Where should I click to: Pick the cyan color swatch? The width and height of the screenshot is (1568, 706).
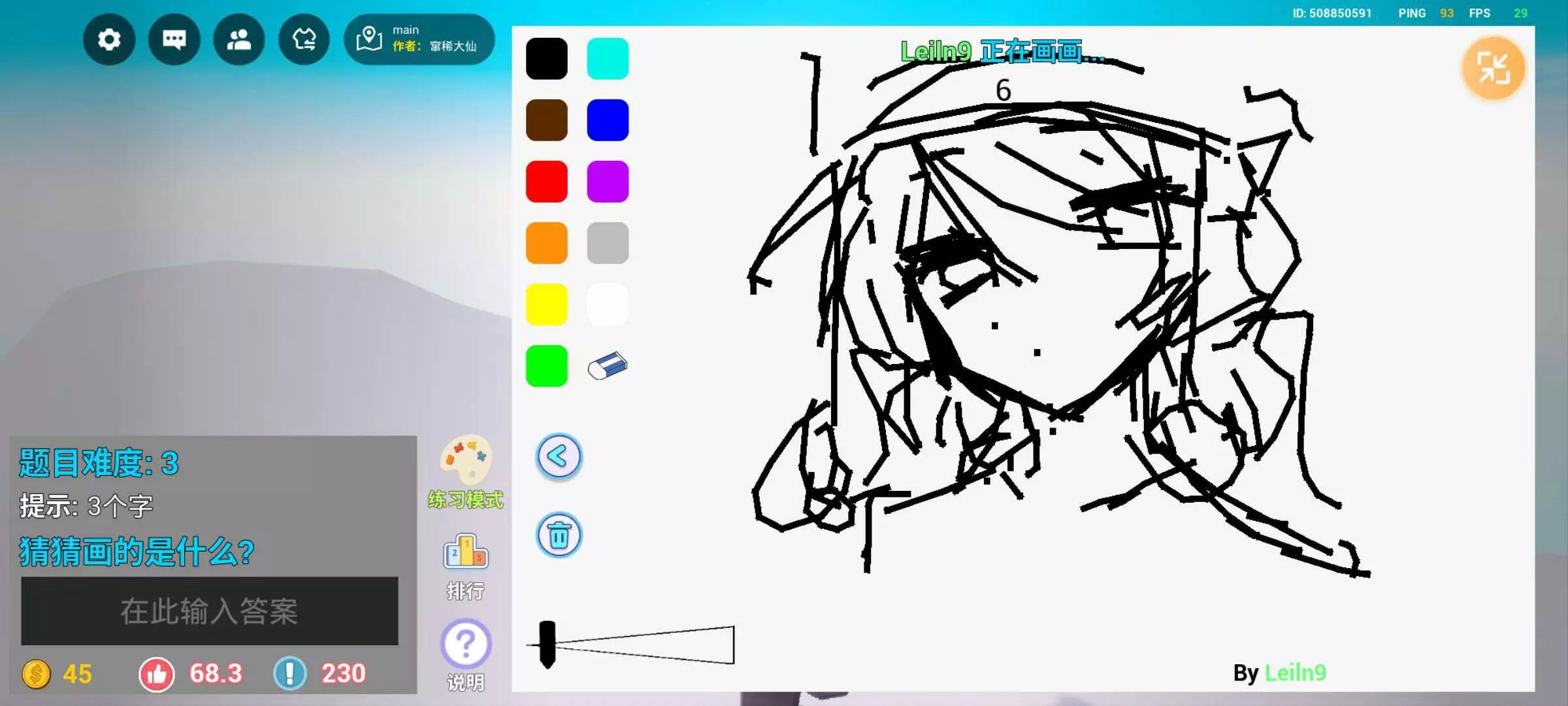click(x=608, y=59)
